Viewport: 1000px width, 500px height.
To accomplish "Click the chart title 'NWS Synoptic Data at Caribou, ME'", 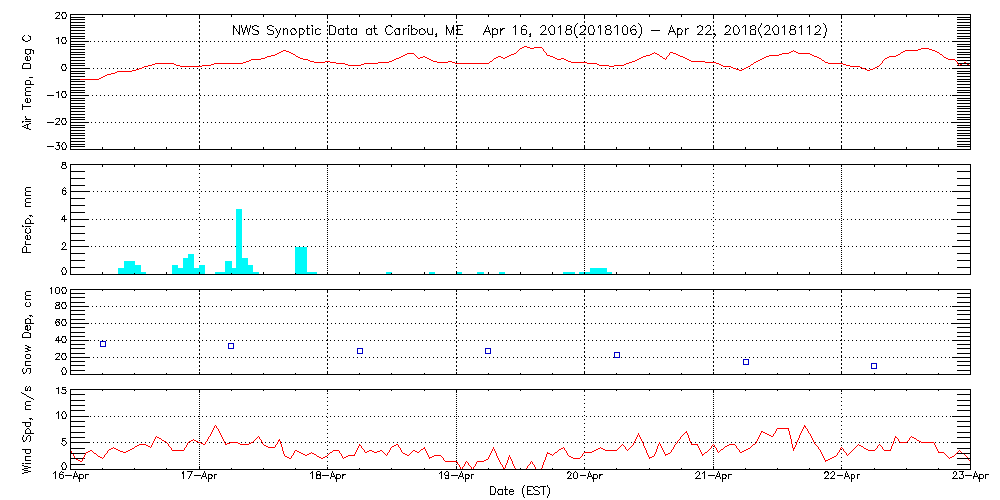I will pos(348,31).
